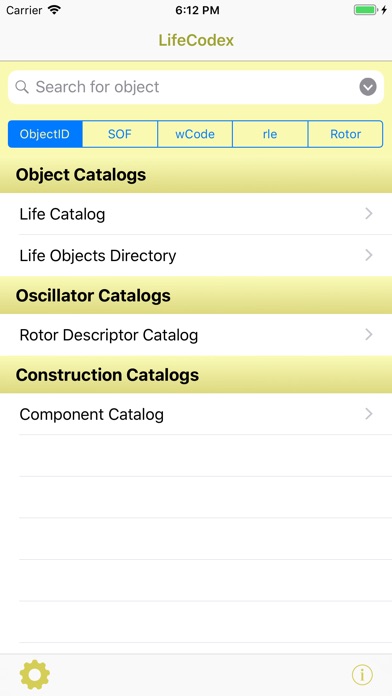
Task: Open the Component Catalog entry
Action: [x=196, y=414]
